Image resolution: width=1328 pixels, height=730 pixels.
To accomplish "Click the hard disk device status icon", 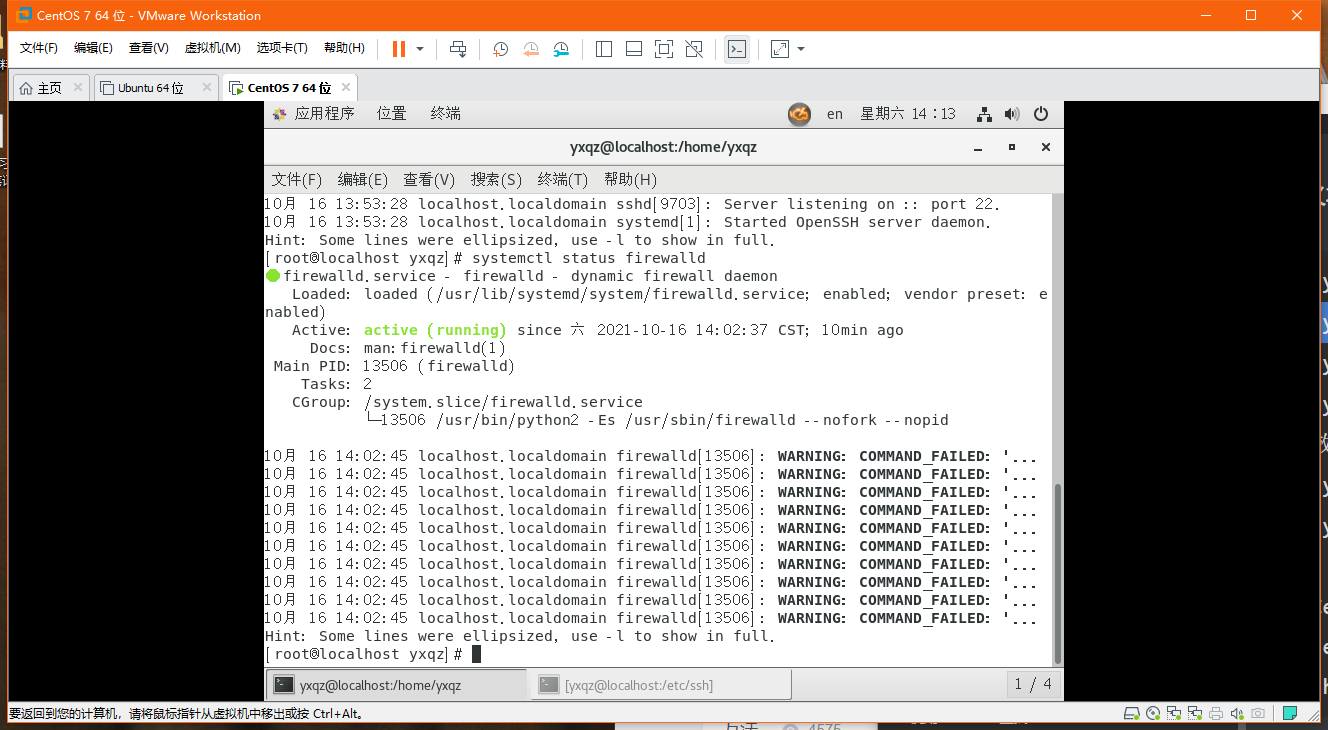I will click(1132, 714).
